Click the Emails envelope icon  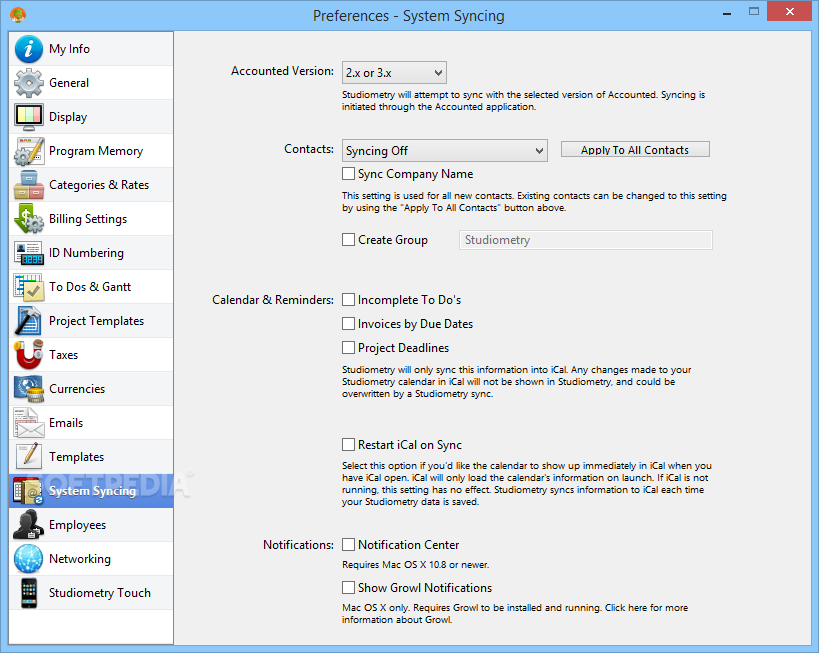29,423
